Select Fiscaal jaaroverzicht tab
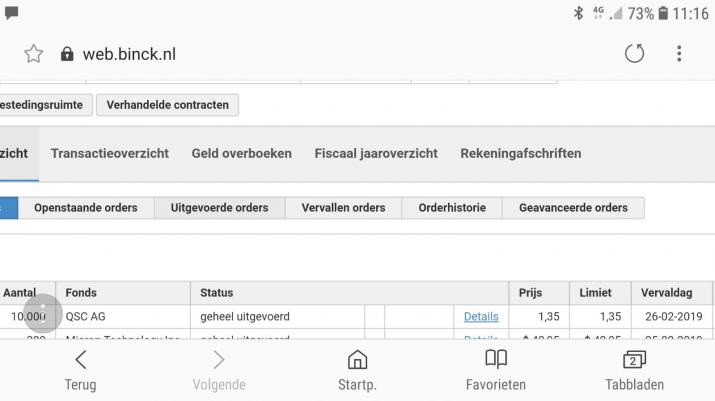Viewport: 715px width, 401px height. click(x=376, y=153)
